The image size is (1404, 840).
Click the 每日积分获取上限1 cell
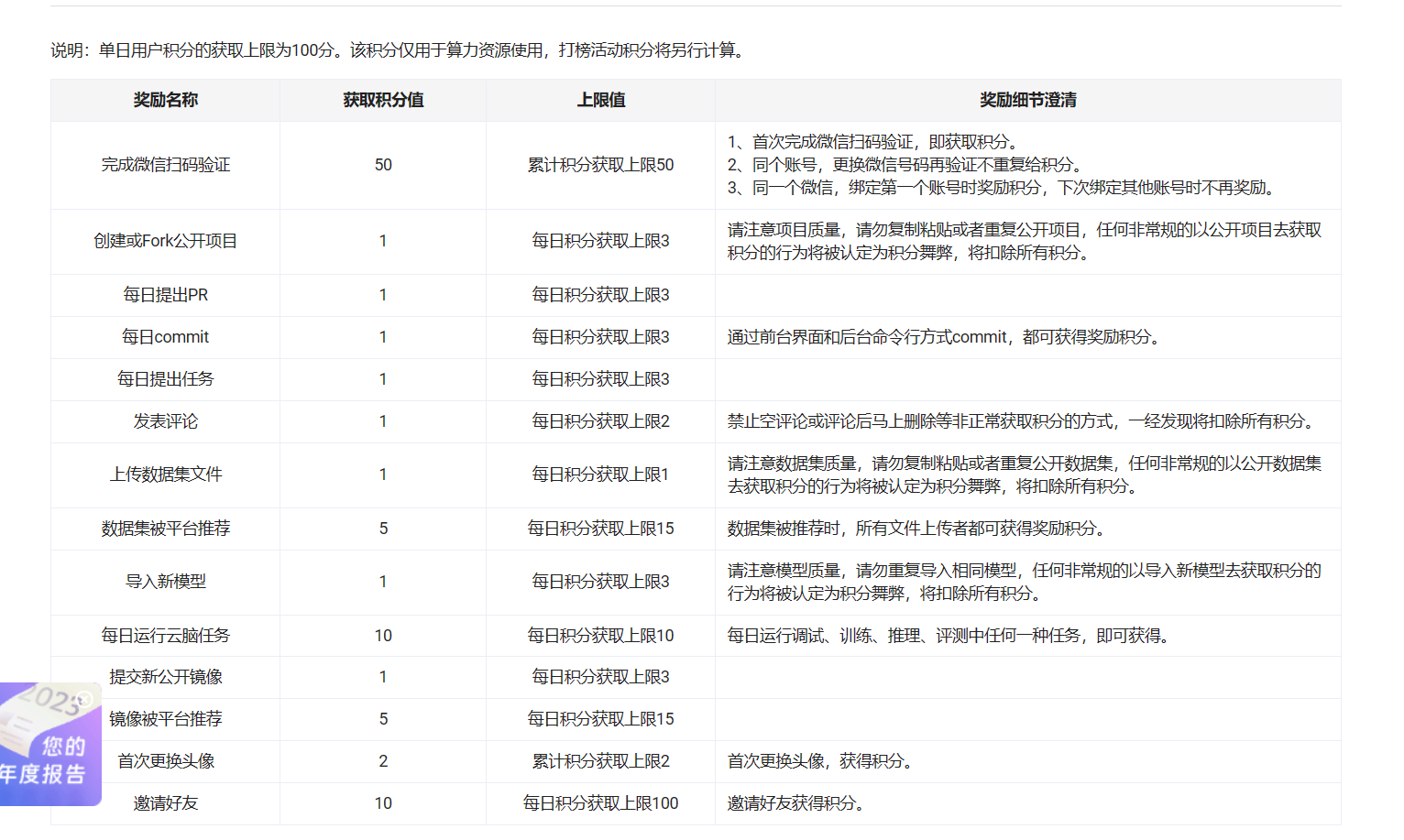point(601,475)
